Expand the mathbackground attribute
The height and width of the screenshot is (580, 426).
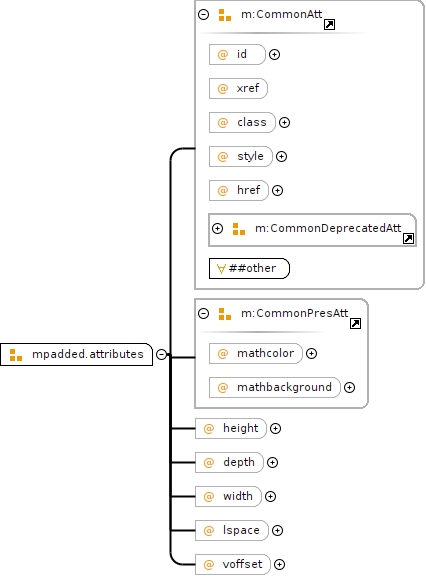(349, 387)
